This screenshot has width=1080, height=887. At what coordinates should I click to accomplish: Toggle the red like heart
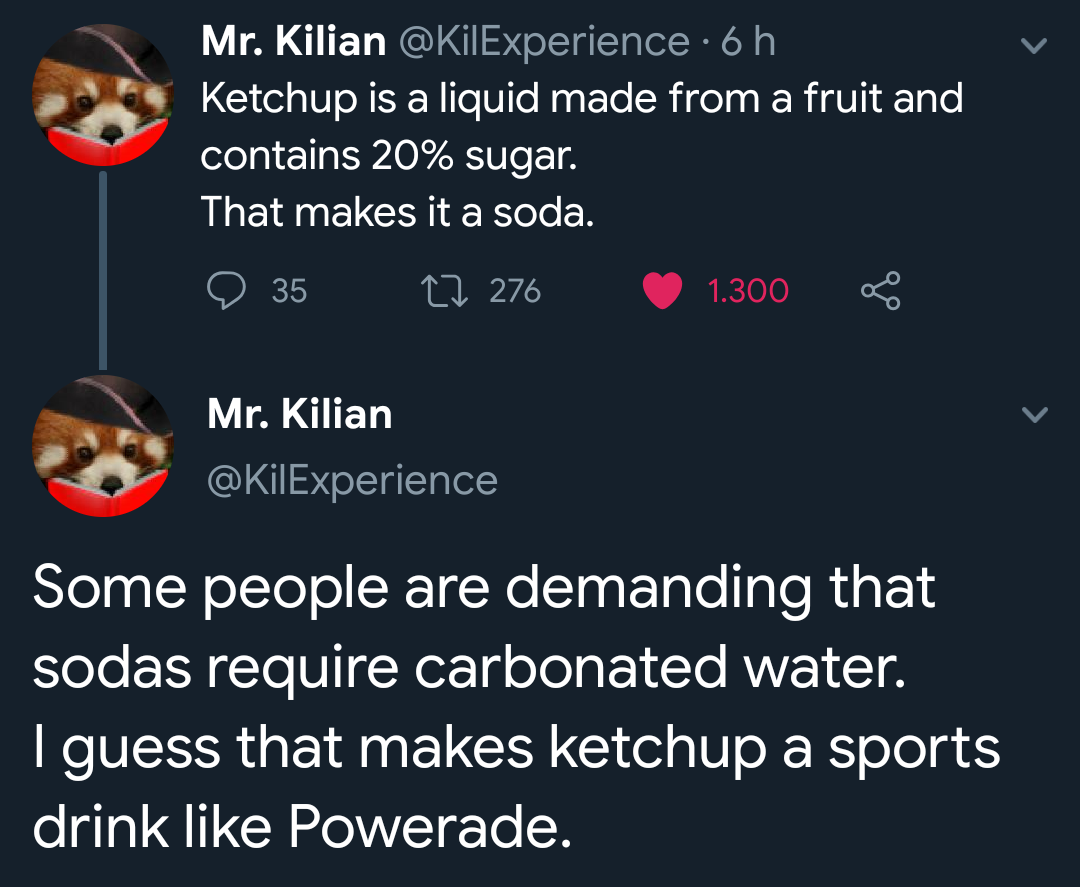pyautogui.click(x=662, y=290)
